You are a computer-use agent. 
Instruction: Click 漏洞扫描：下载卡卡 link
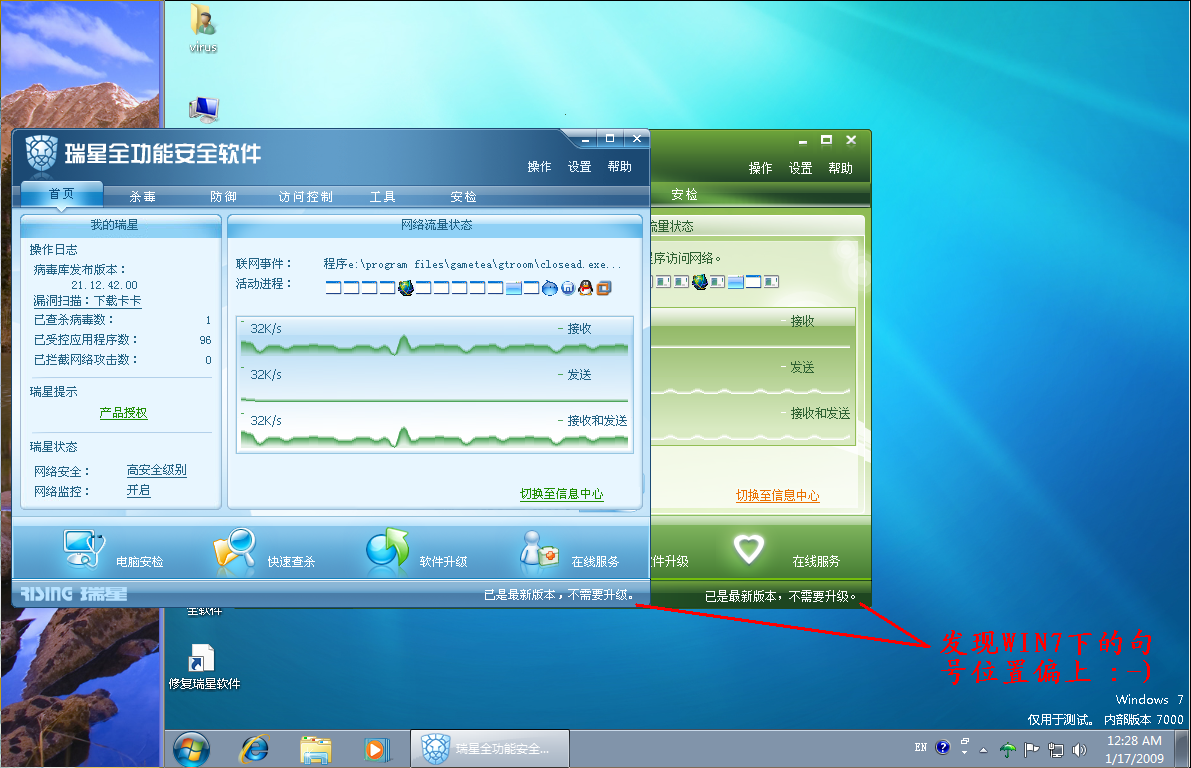pyautogui.click(x=87, y=301)
